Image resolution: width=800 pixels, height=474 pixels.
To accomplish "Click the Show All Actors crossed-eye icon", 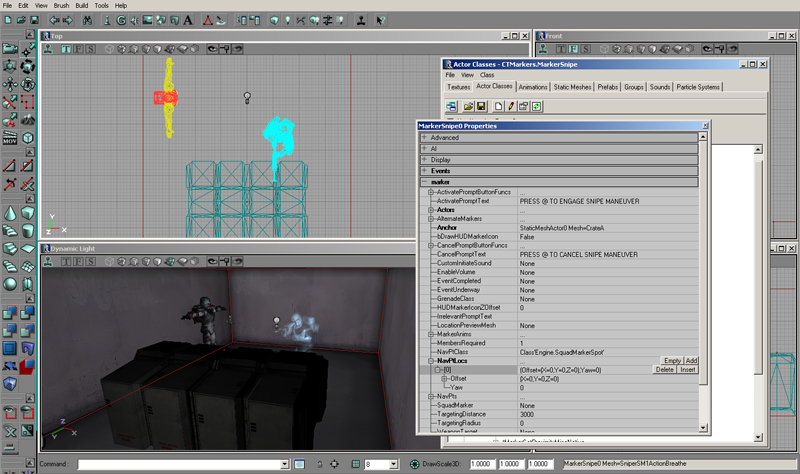I will [10, 431].
